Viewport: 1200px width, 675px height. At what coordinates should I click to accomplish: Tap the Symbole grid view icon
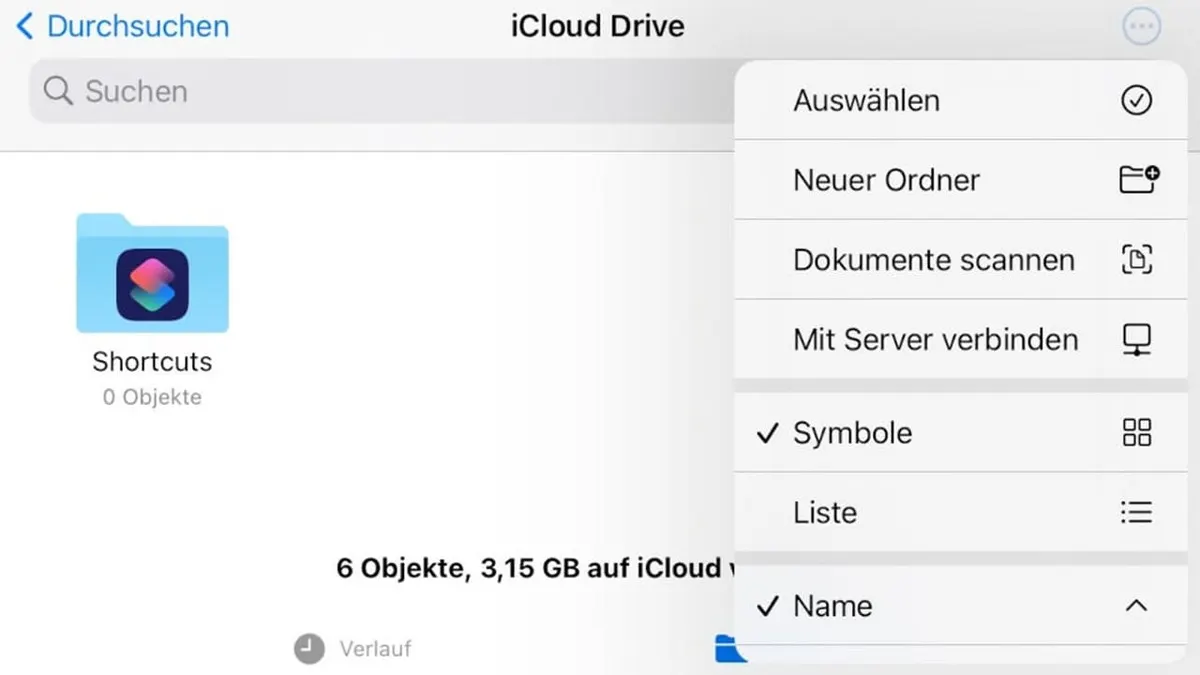pos(1136,432)
